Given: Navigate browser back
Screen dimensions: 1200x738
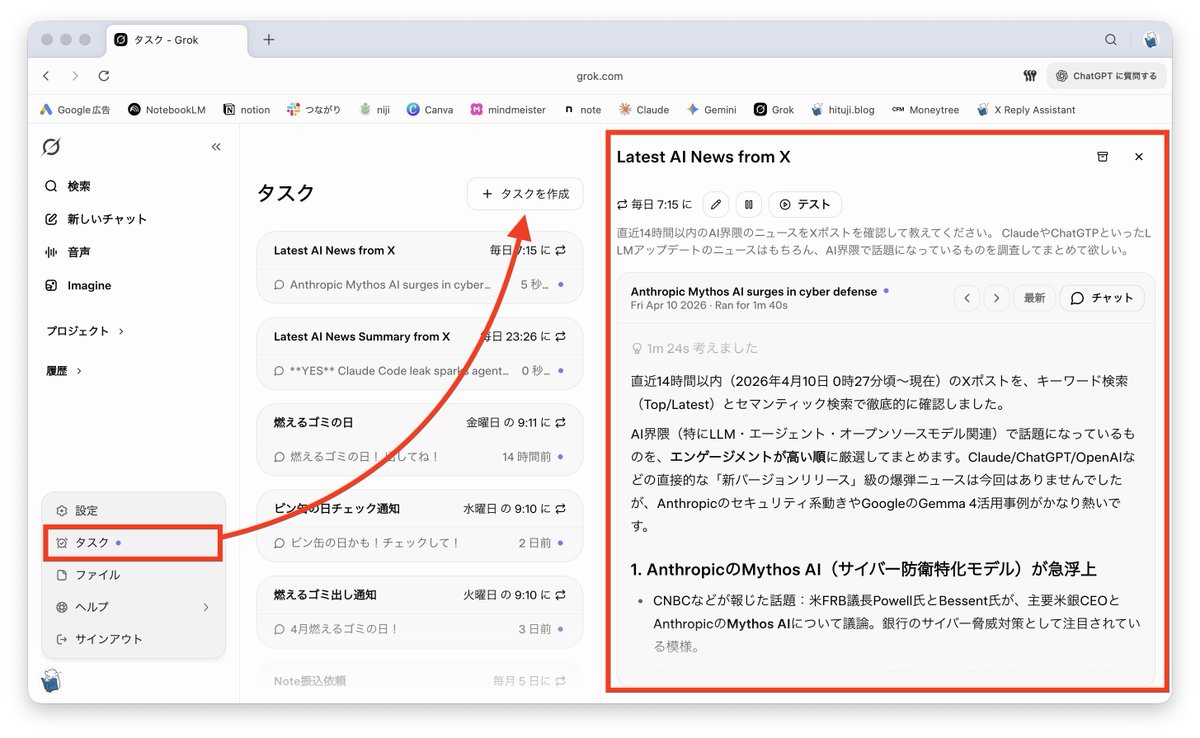Looking at the screenshot, I should [x=46, y=76].
